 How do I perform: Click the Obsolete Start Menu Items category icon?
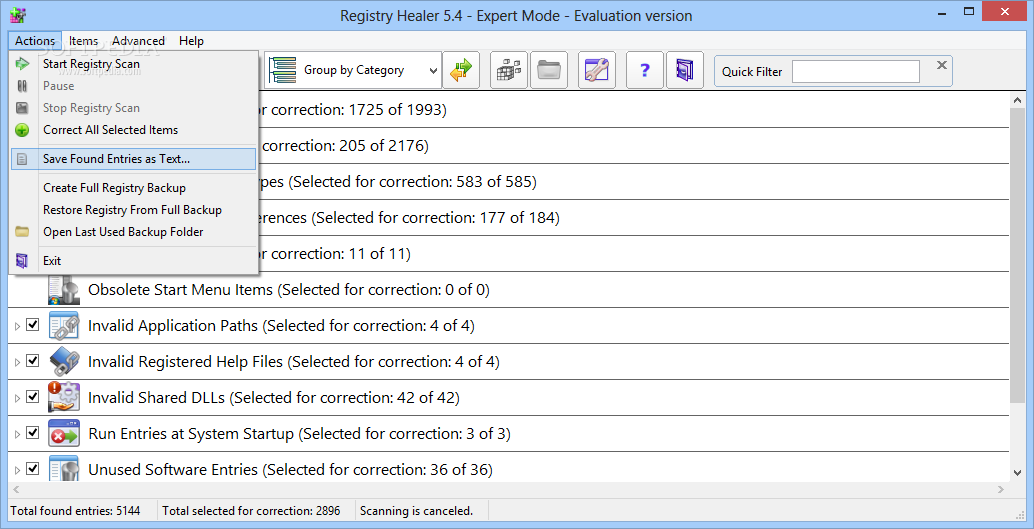pyautogui.click(x=64, y=290)
